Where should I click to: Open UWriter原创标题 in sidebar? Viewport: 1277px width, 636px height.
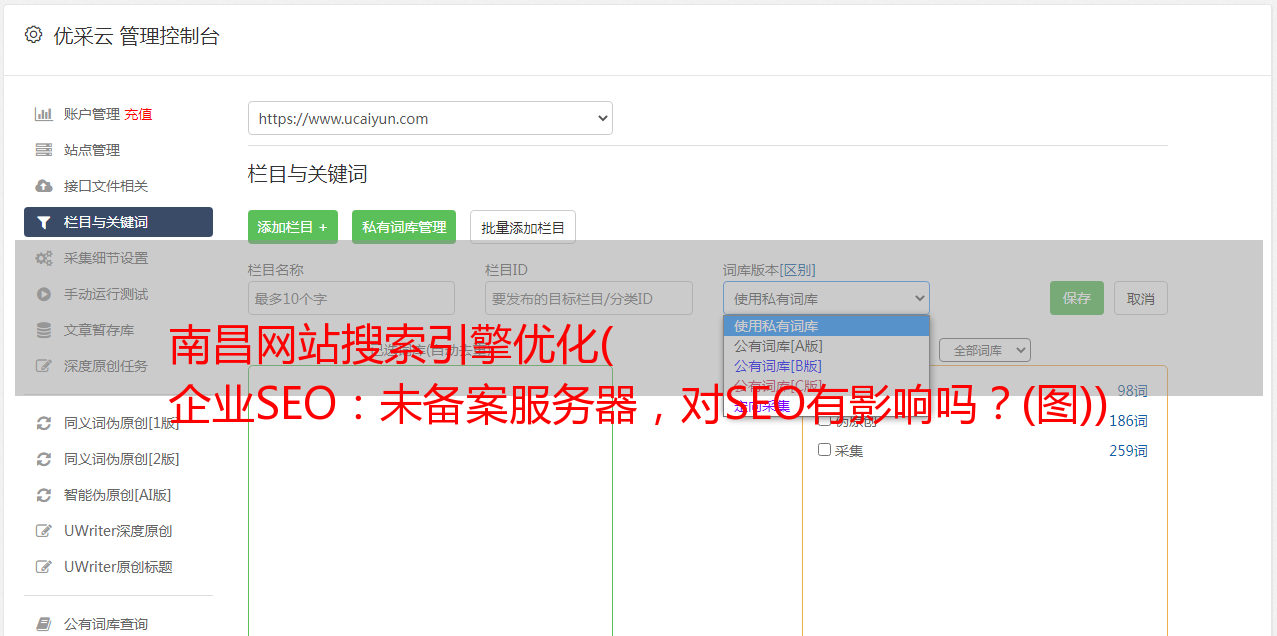point(118,567)
